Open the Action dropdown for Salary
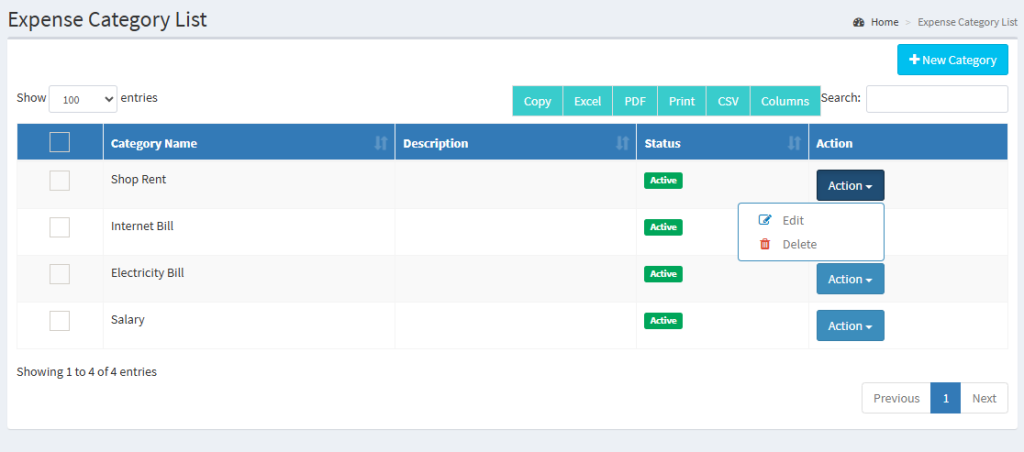The height and width of the screenshot is (452, 1024). [850, 326]
